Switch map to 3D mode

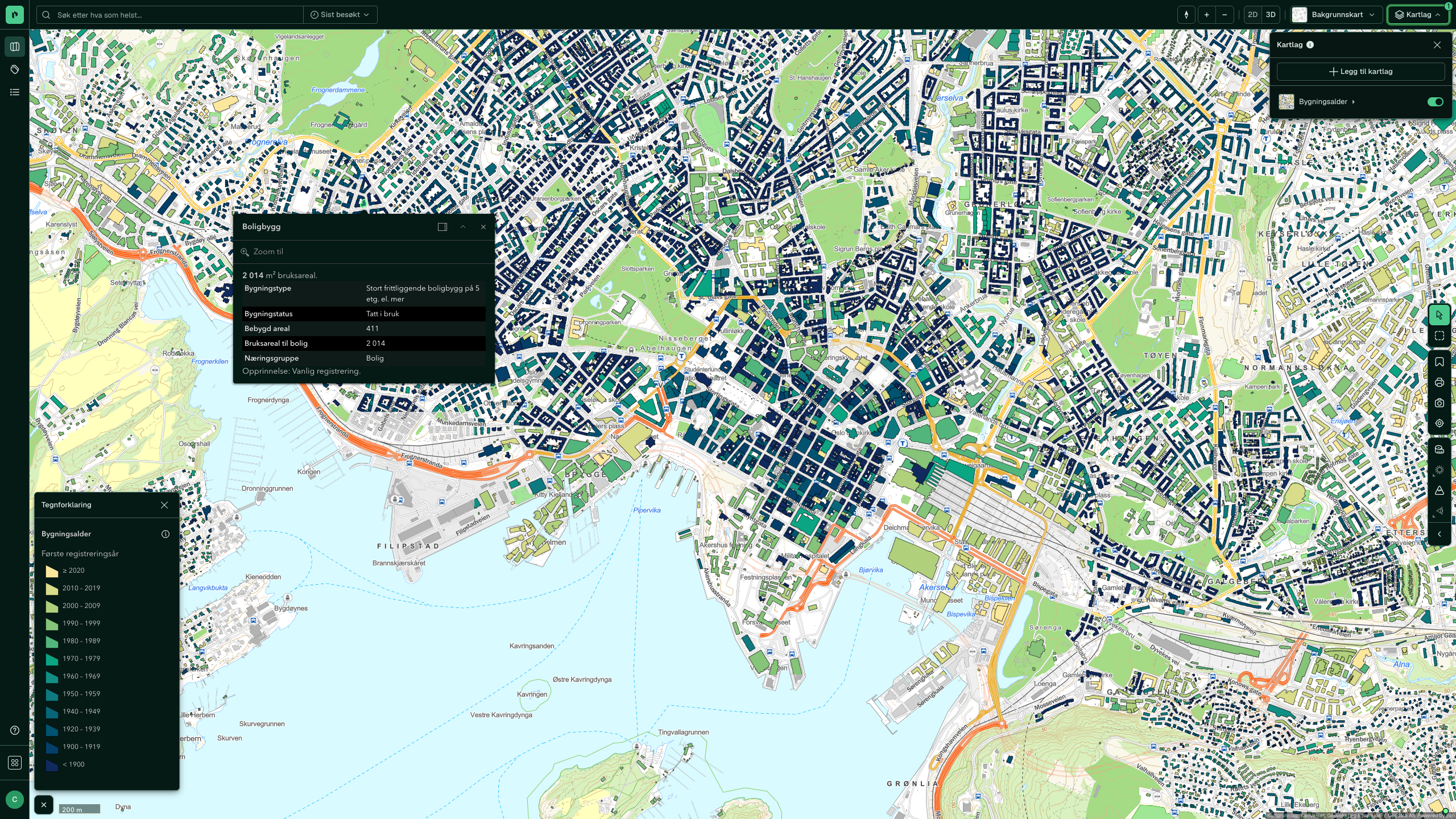(x=1271, y=15)
